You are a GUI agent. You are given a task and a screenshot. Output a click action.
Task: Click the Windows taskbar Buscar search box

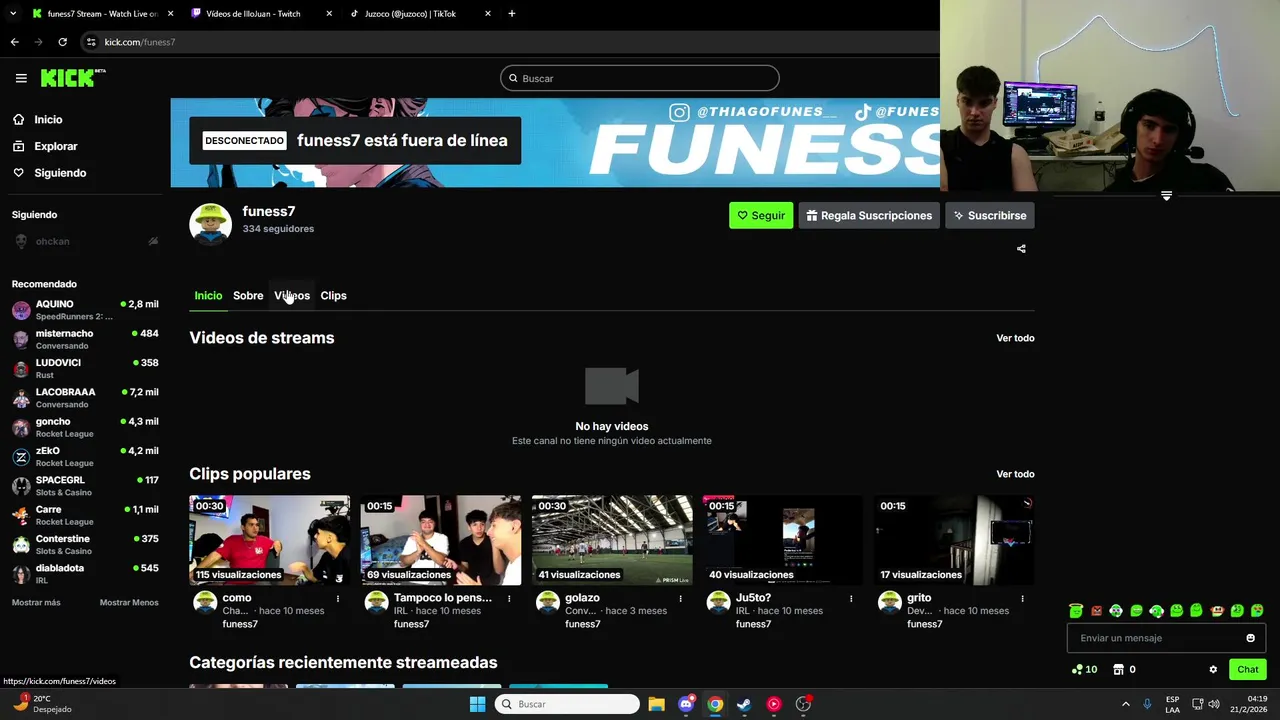pos(567,704)
